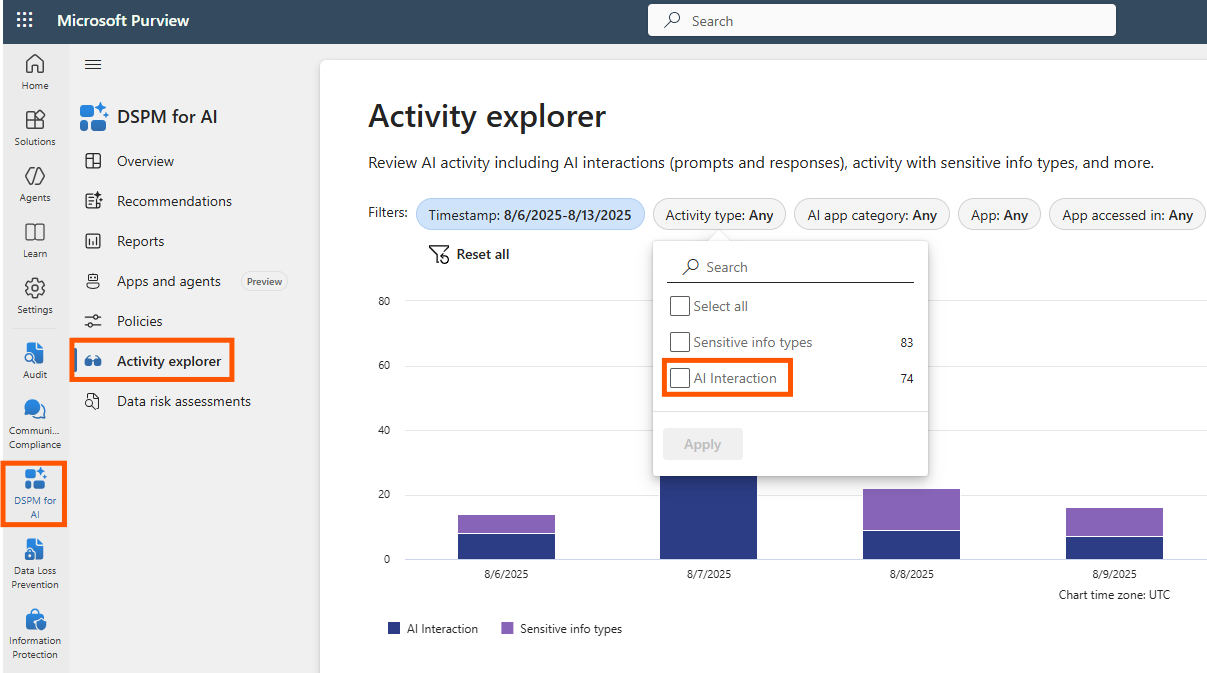1207x673 pixels.
Task: Click the Home icon in left rail
Action: (x=35, y=64)
